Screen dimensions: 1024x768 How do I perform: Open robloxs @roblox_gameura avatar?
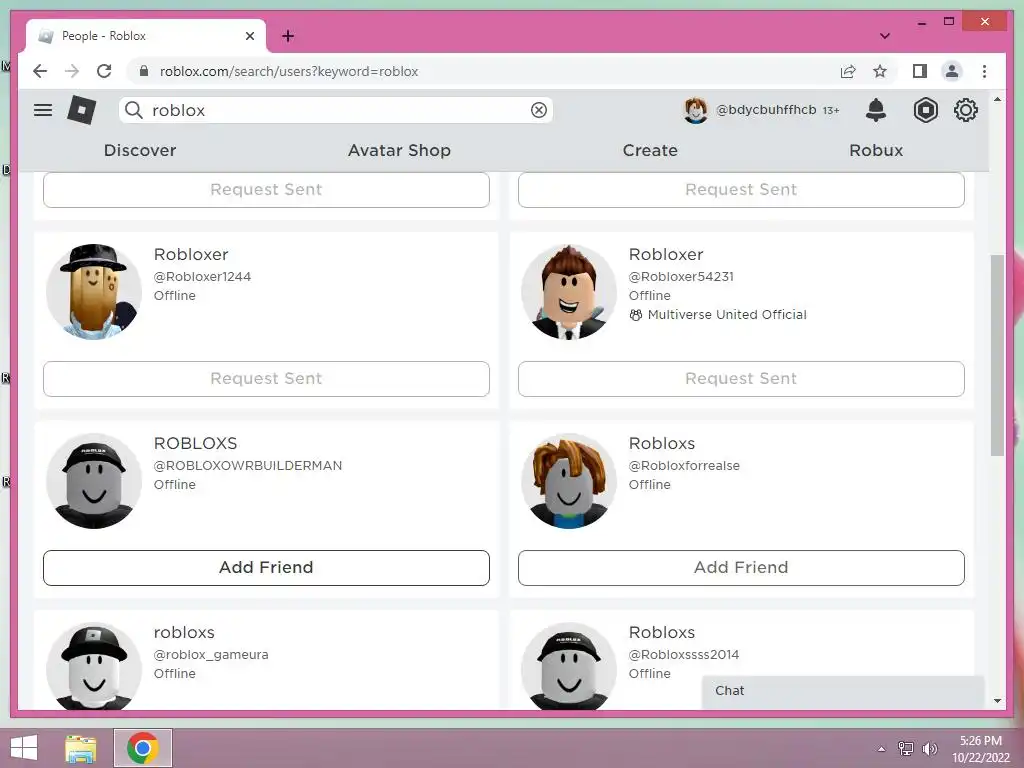94,666
